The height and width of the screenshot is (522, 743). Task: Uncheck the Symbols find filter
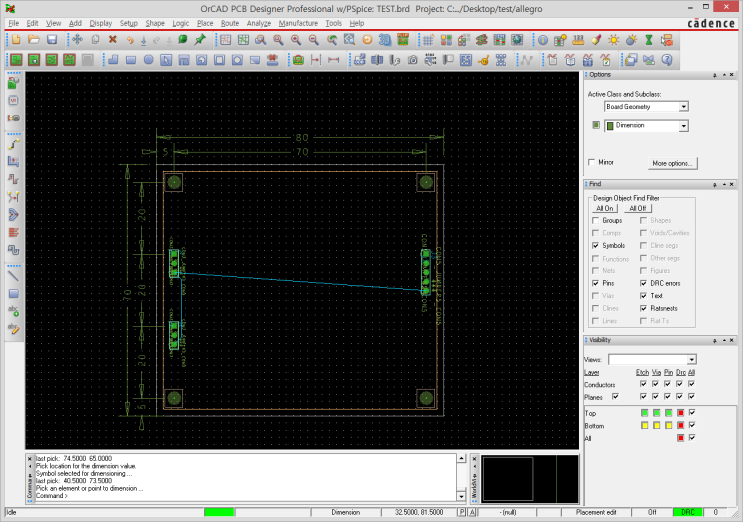596,245
